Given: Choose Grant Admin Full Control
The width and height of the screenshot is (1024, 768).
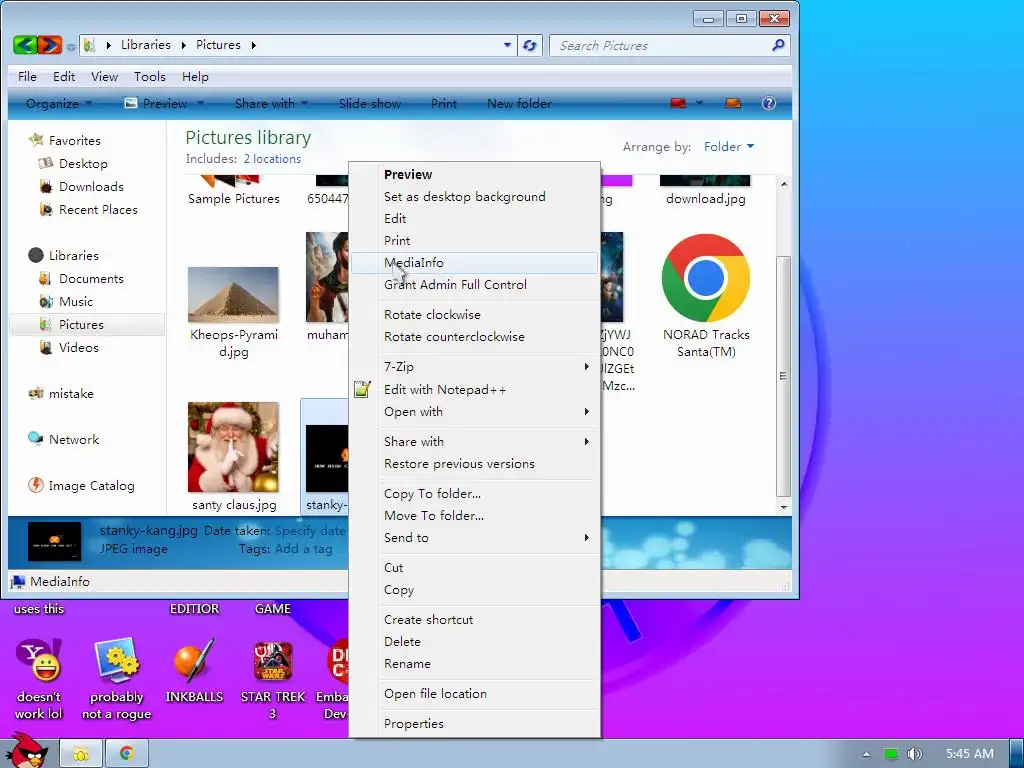Looking at the screenshot, I should [475, 285].
